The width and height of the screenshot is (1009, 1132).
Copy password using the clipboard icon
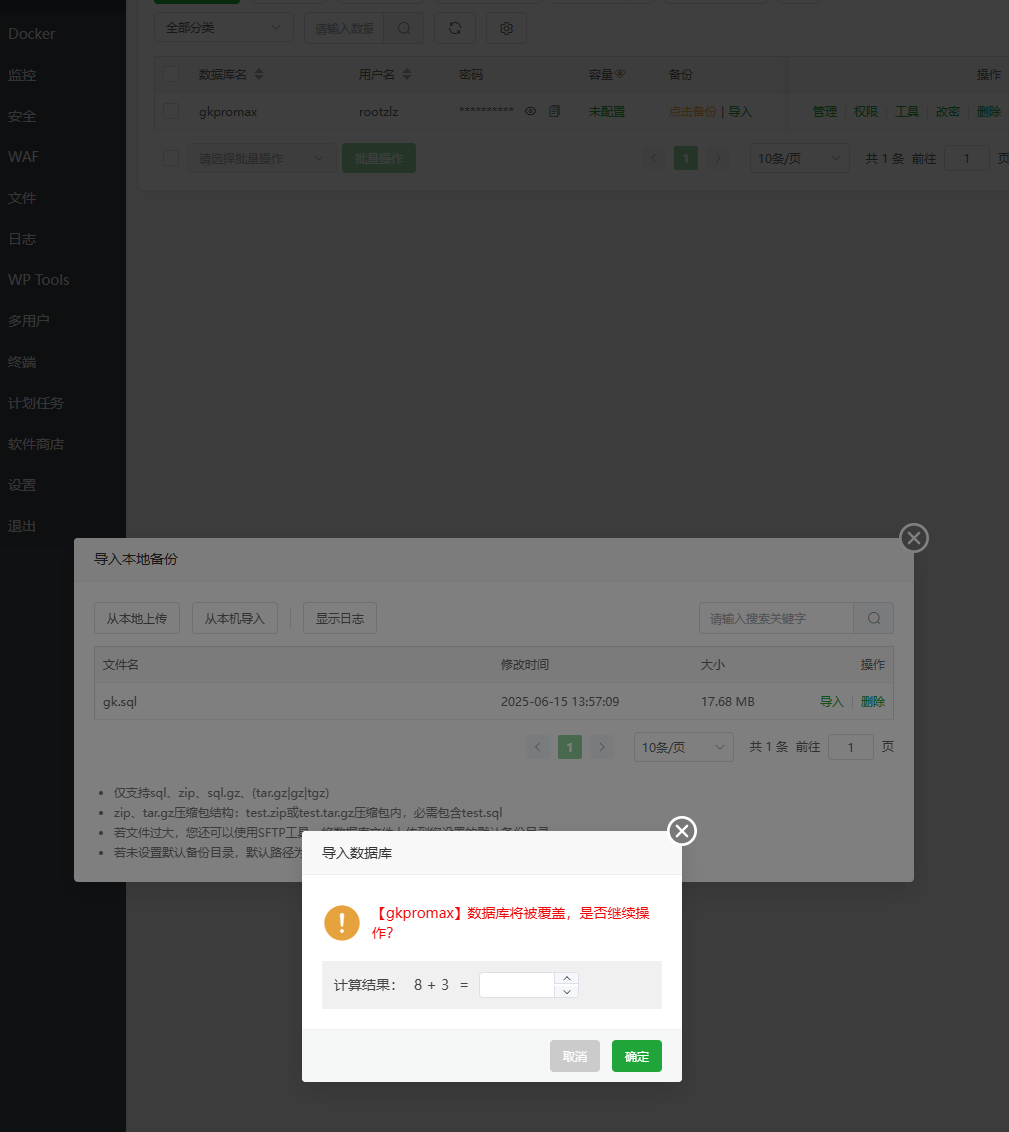click(554, 111)
